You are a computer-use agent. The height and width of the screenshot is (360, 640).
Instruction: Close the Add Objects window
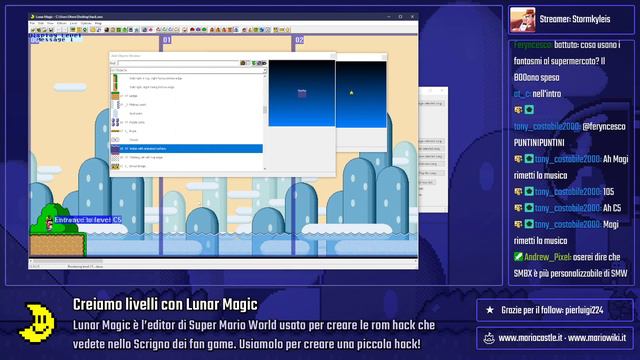(333, 56)
